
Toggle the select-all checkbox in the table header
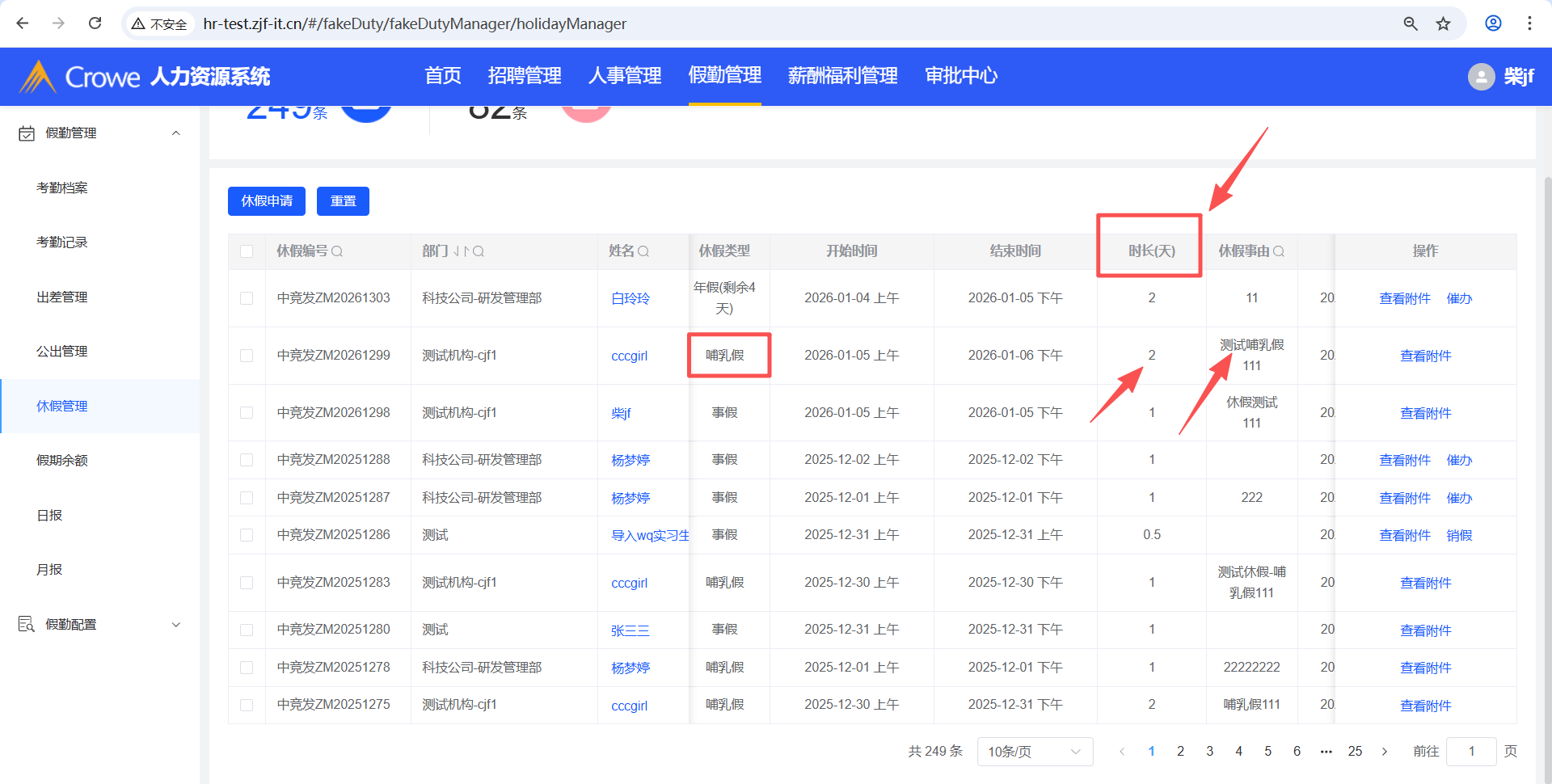247,251
